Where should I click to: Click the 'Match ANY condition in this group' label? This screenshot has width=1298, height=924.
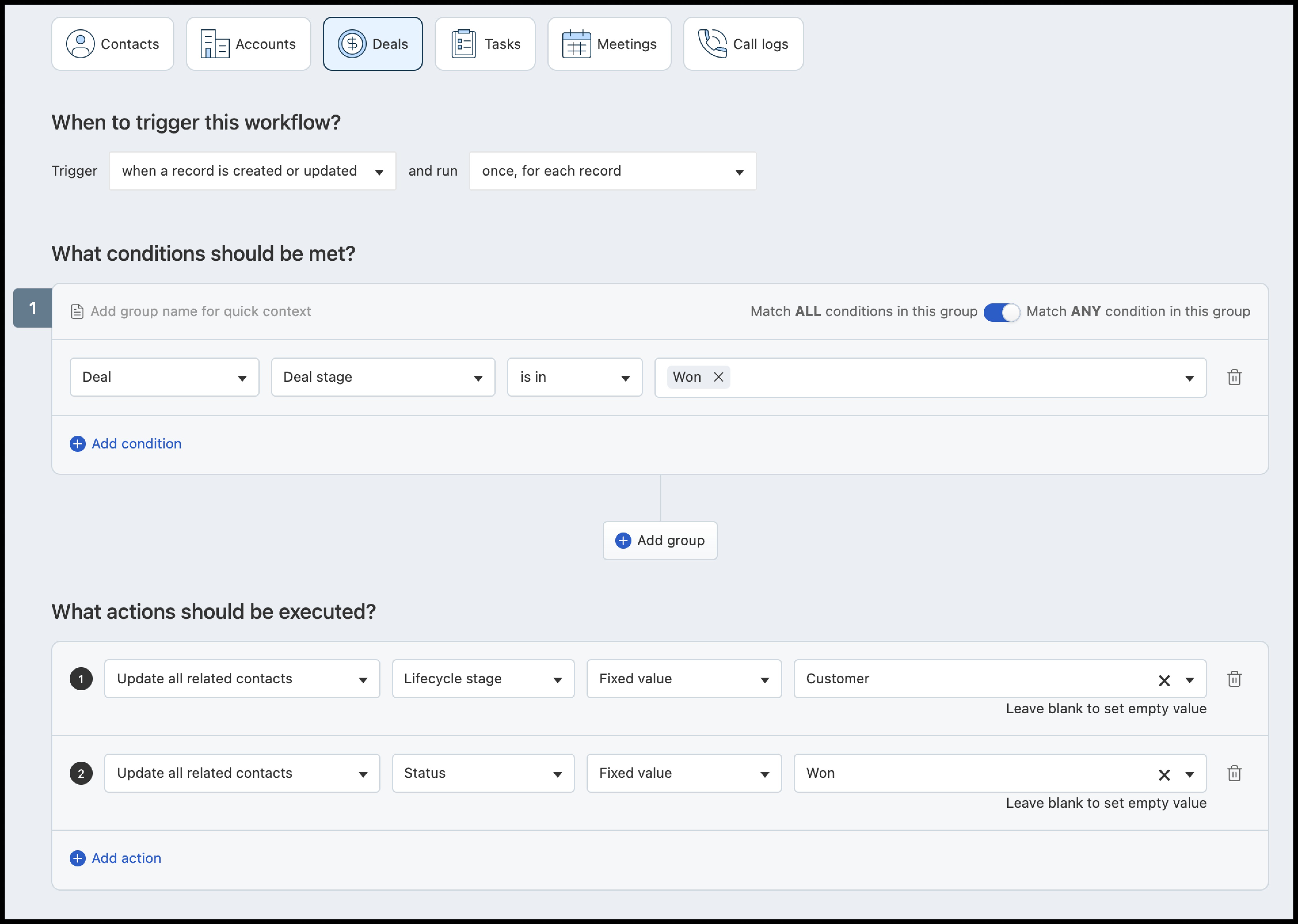[1138, 311]
